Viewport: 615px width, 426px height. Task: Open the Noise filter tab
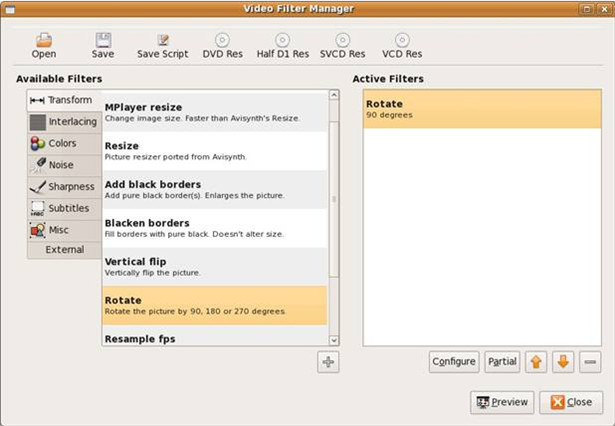[x=65, y=165]
